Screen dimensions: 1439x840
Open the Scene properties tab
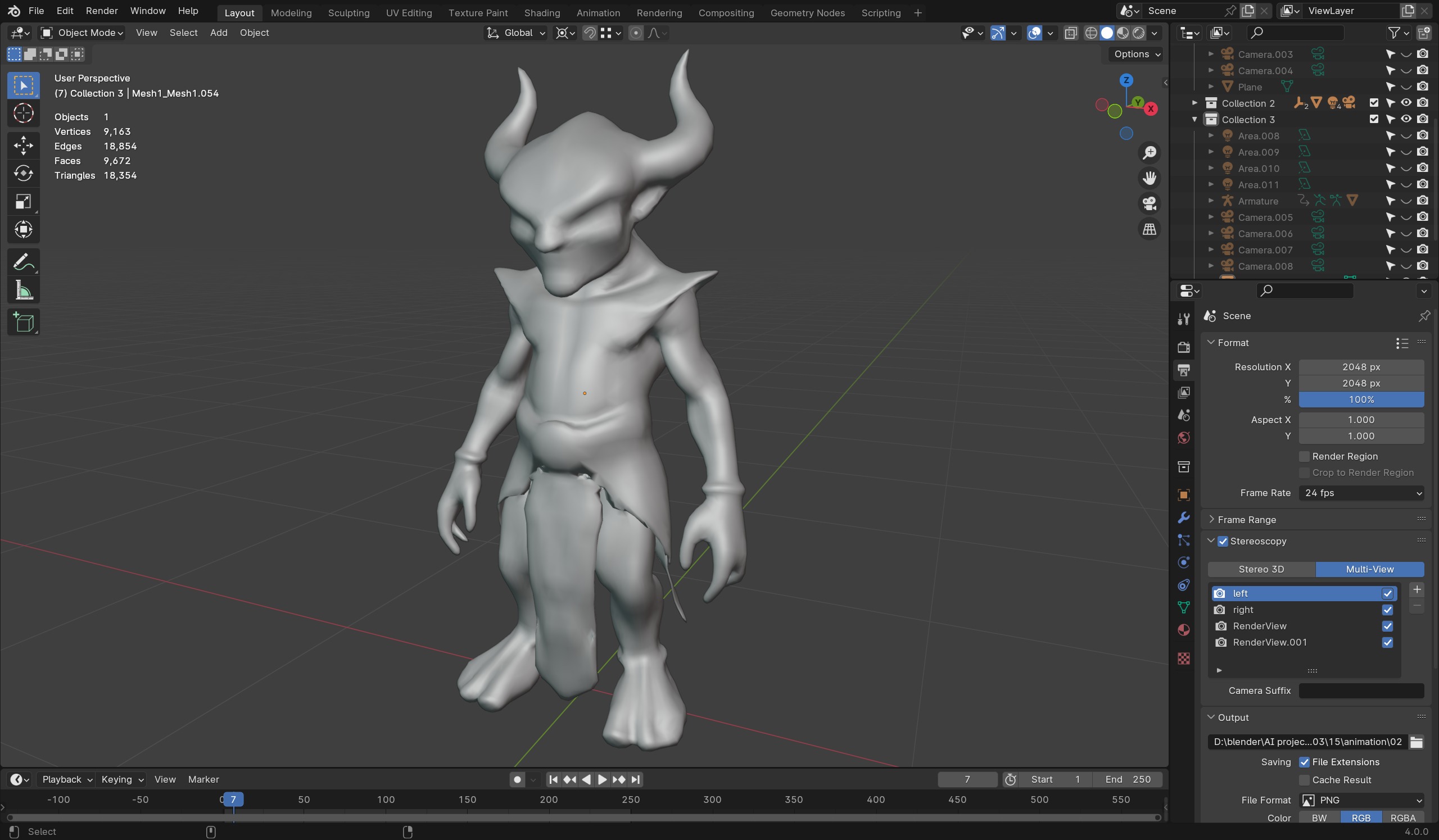click(1184, 415)
